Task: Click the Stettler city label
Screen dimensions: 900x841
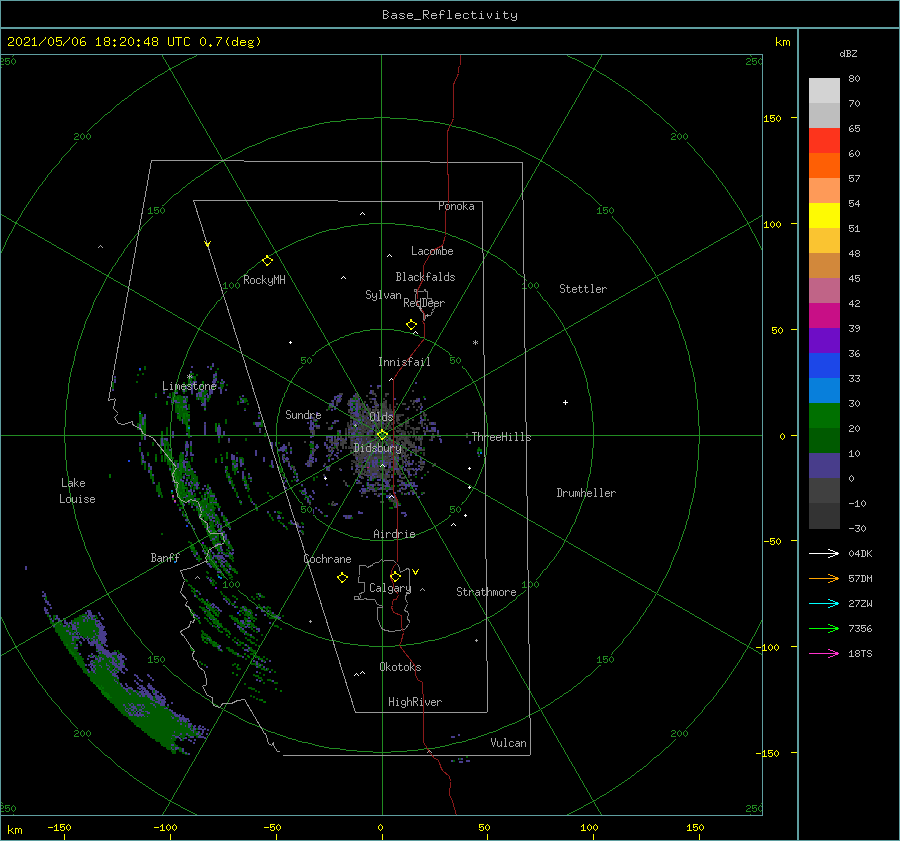Action: pos(583,289)
